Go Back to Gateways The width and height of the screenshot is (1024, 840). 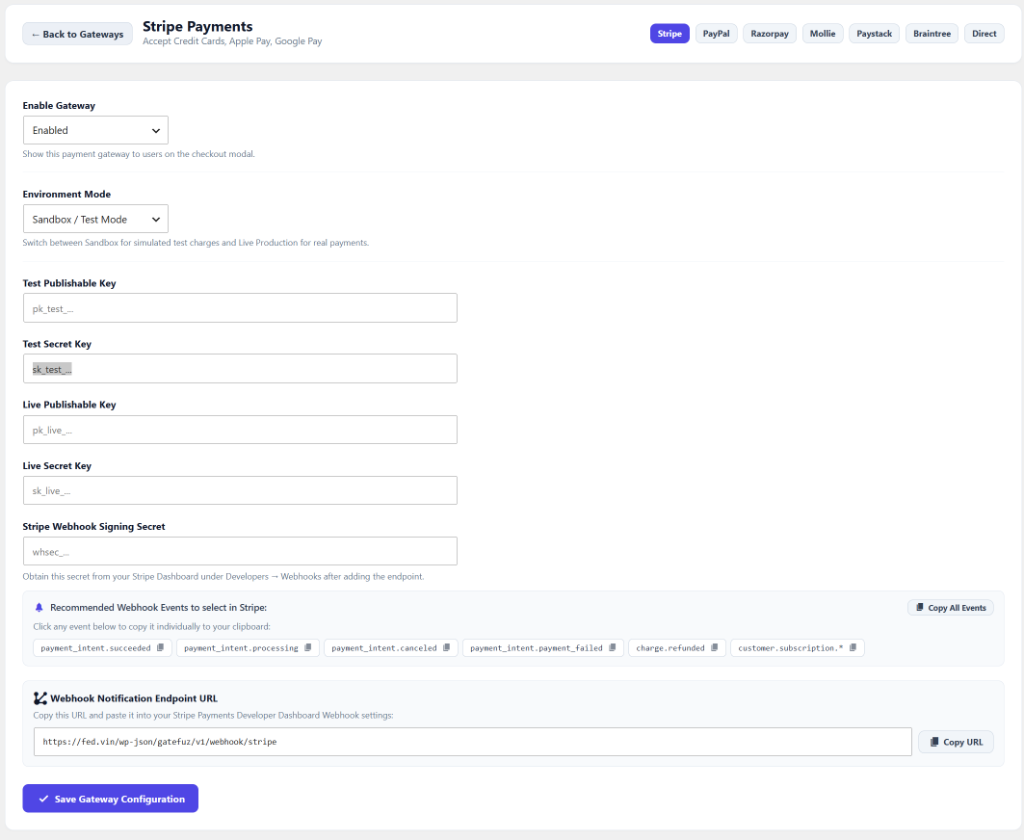tap(77, 34)
